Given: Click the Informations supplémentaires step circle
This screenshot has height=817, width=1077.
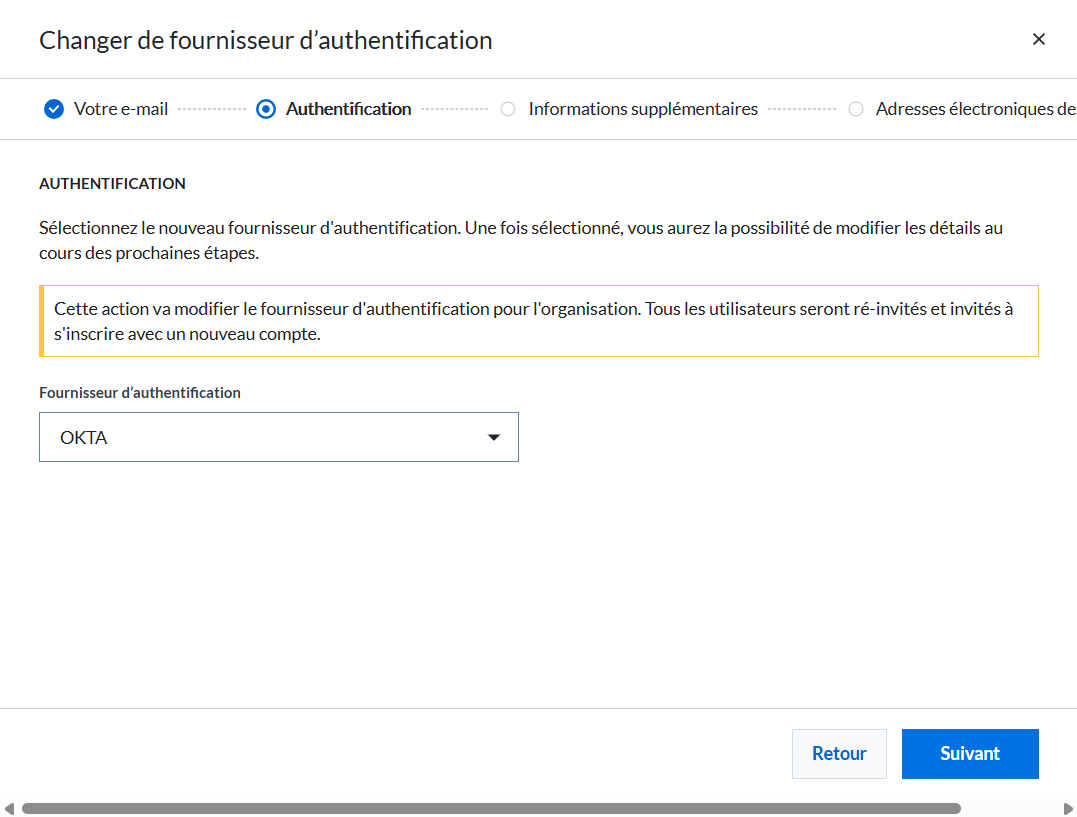Looking at the screenshot, I should [508, 109].
